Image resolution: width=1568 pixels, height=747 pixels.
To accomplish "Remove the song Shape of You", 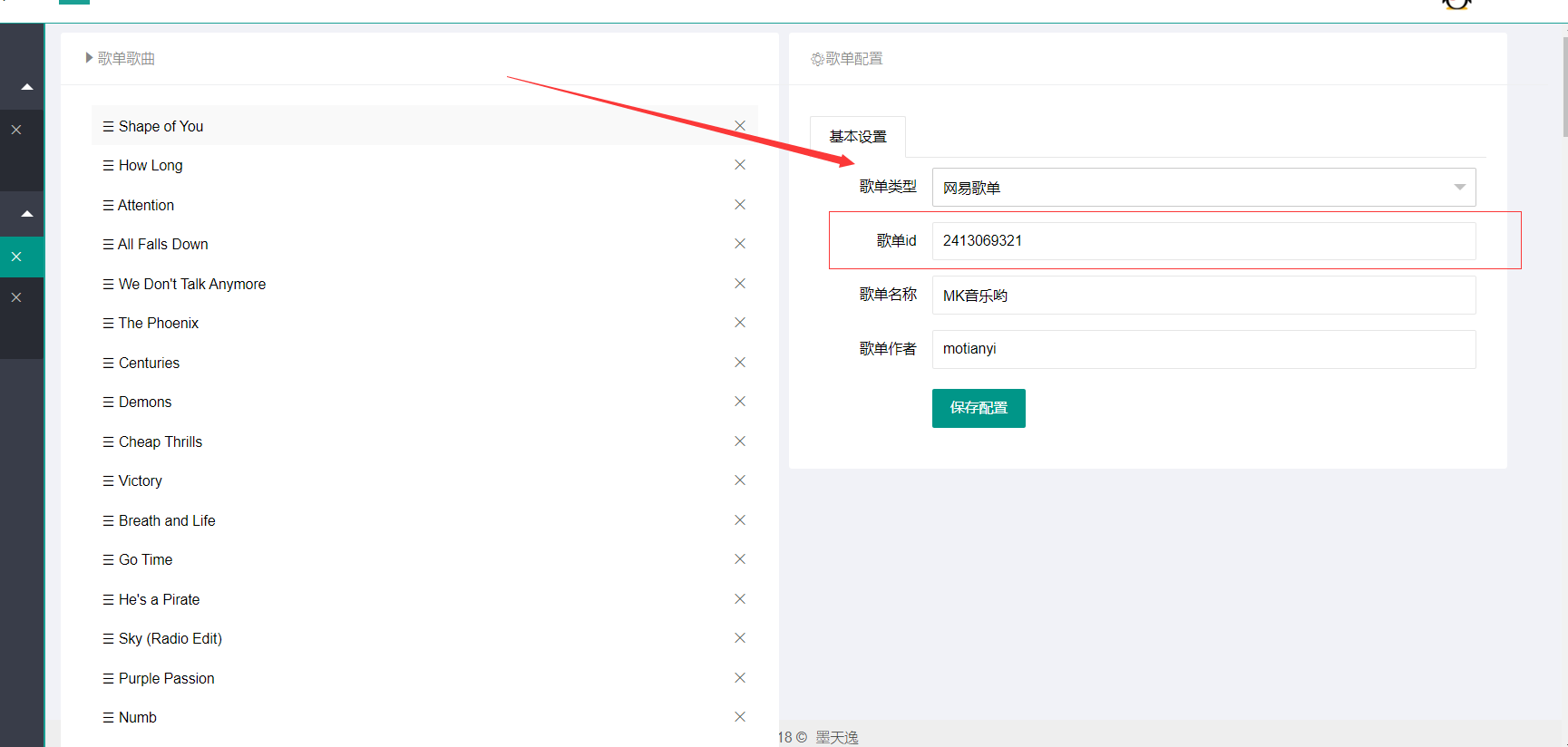I will [740, 126].
